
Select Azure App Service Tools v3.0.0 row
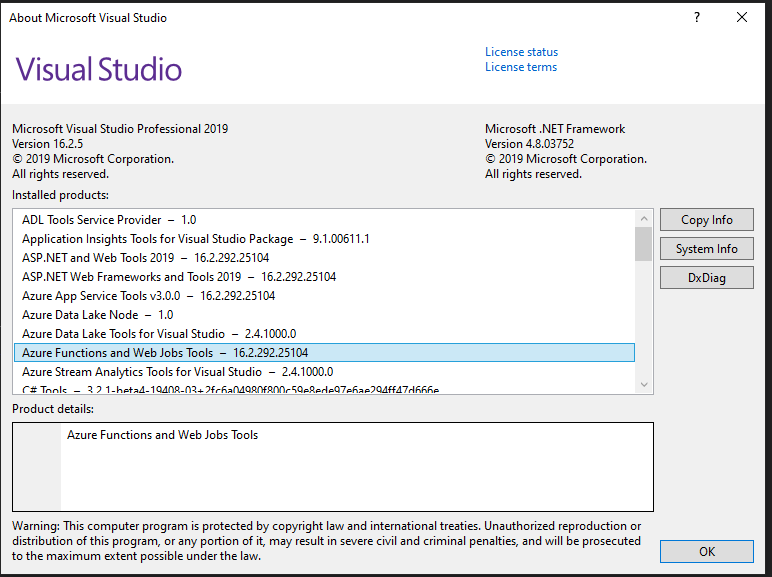[x=324, y=295]
